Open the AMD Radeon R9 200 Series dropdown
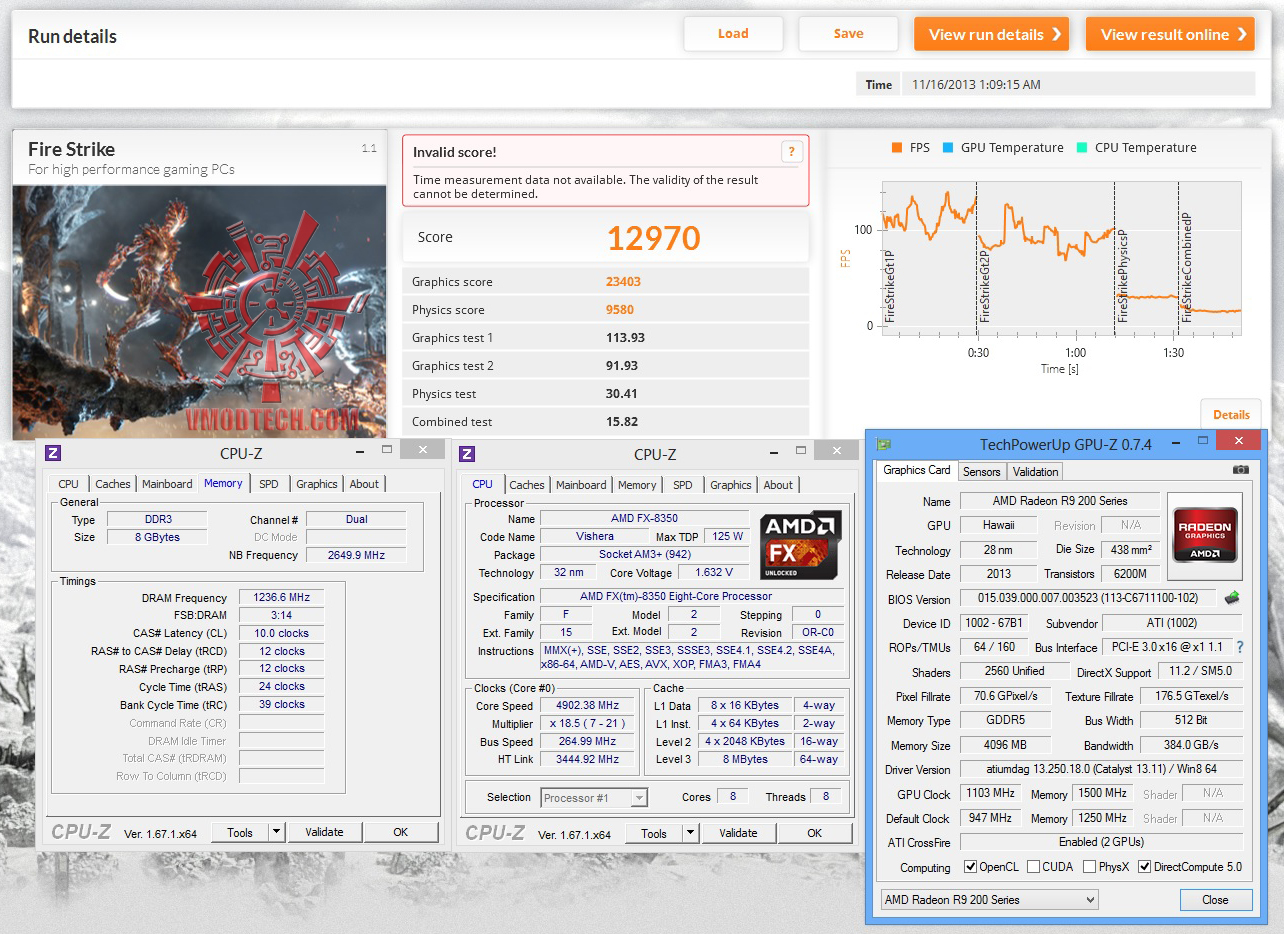The image size is (1284, 934). pos(989,899)
